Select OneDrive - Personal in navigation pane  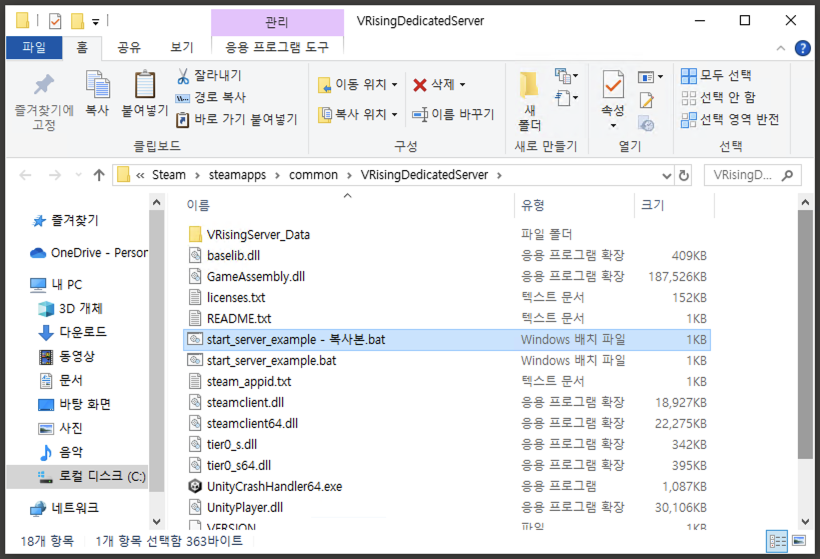89,253
